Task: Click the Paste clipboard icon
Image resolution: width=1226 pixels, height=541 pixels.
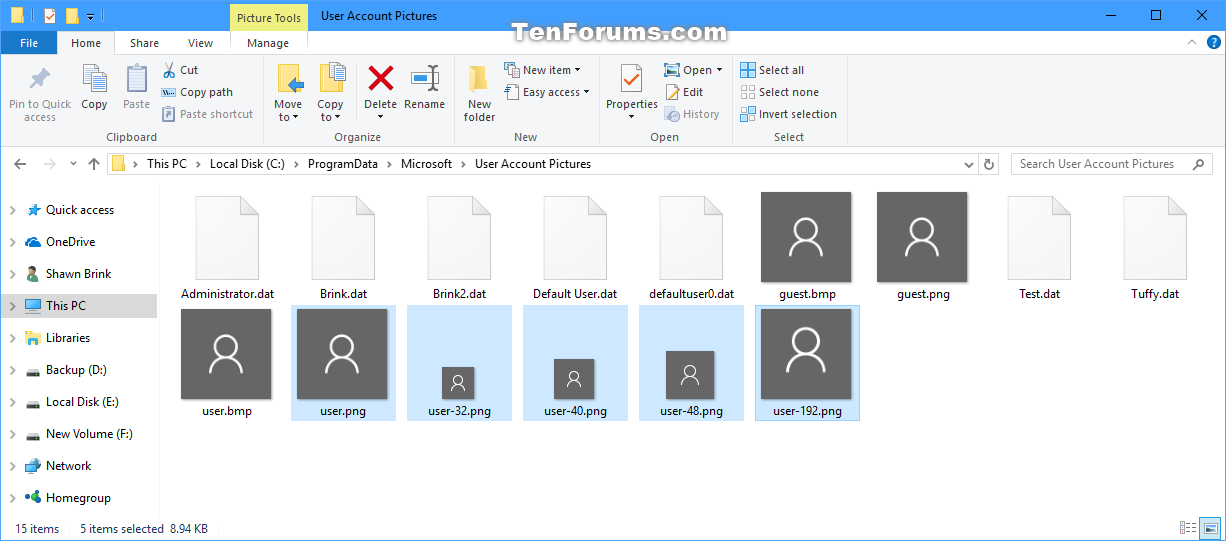Action: tap(137, 79)
